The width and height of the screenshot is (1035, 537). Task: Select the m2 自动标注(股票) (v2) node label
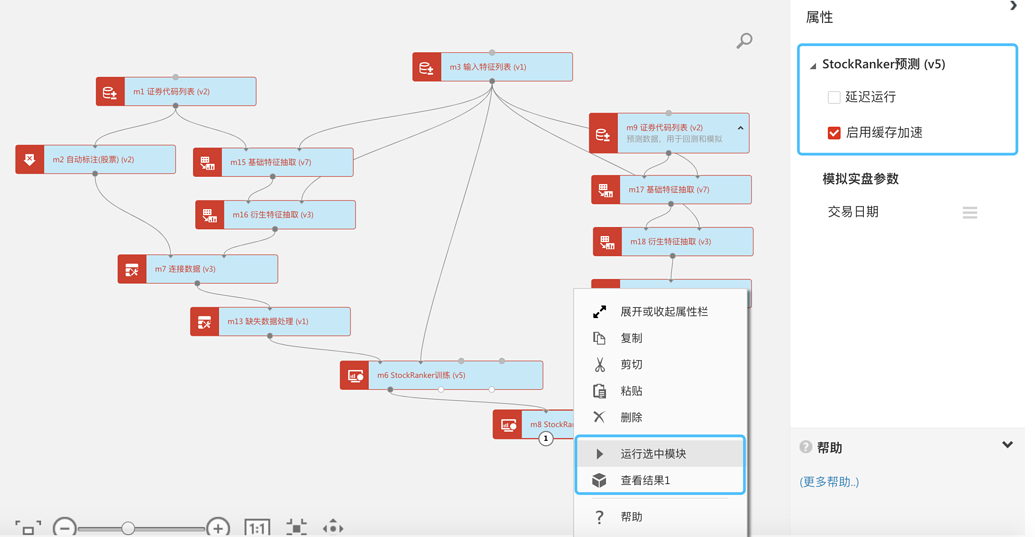93,160
